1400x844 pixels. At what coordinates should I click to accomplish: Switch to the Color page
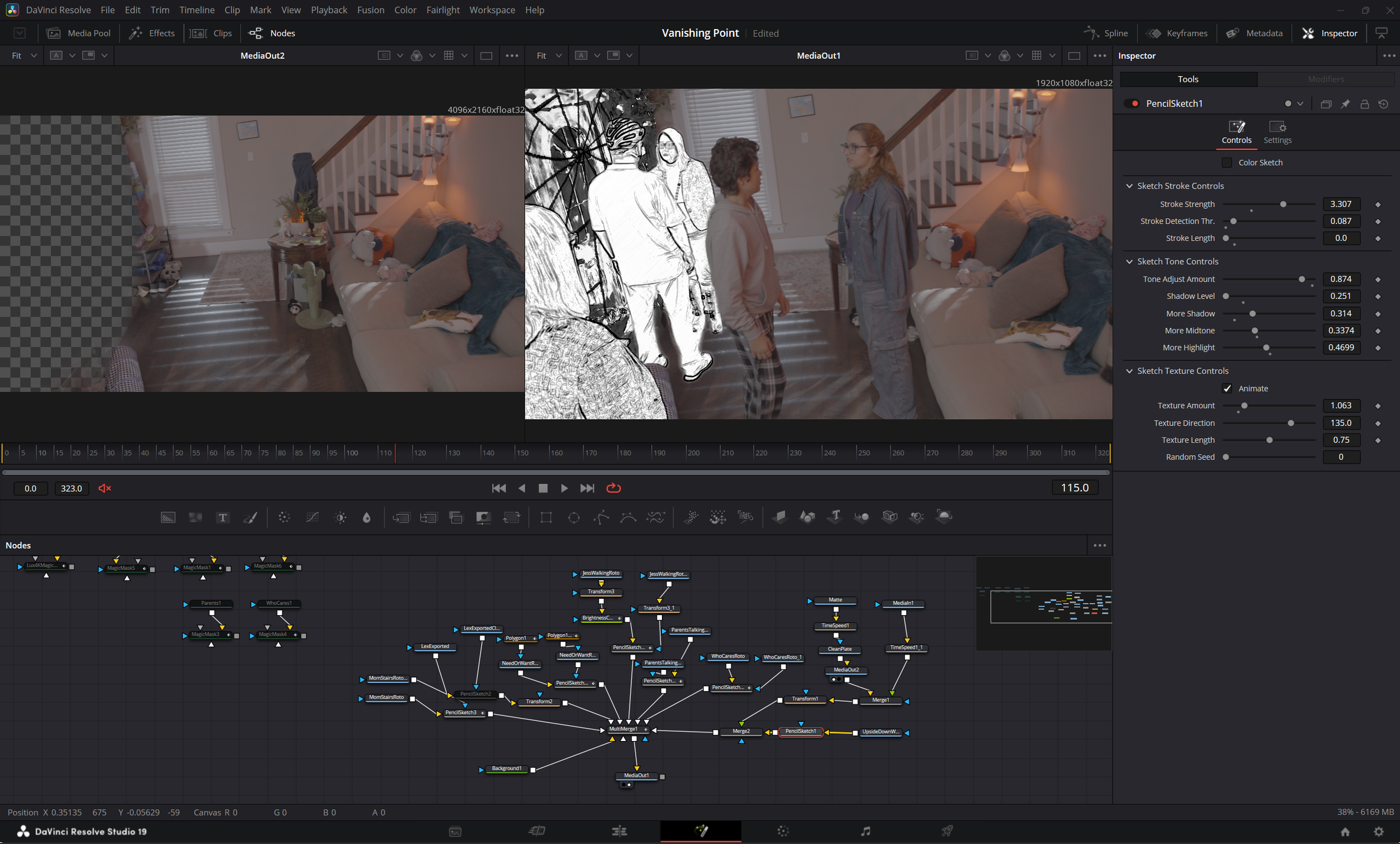pyautogui.click(x=783, y=832)
